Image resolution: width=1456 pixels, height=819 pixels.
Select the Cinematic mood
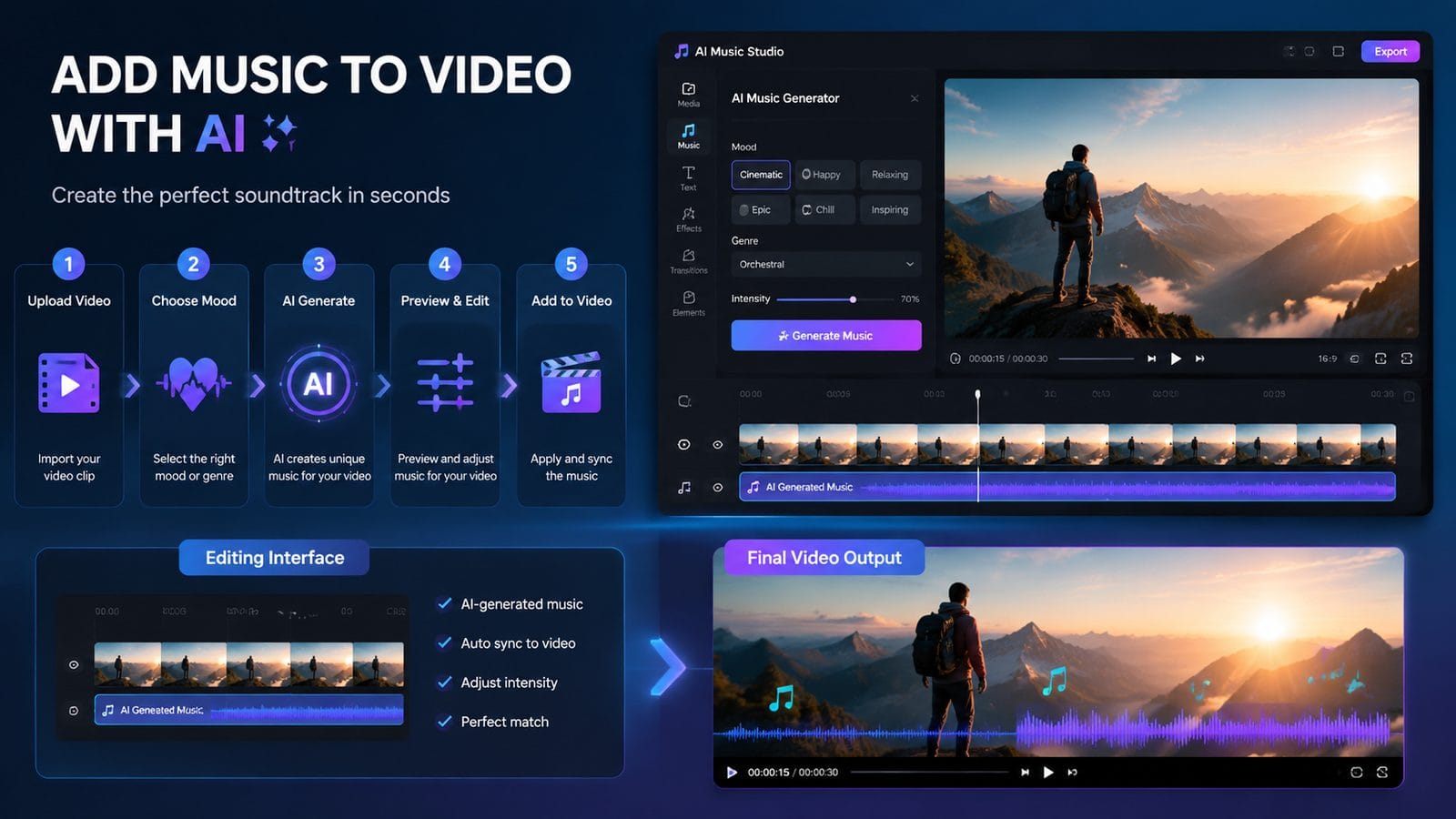tap(761, 175)
